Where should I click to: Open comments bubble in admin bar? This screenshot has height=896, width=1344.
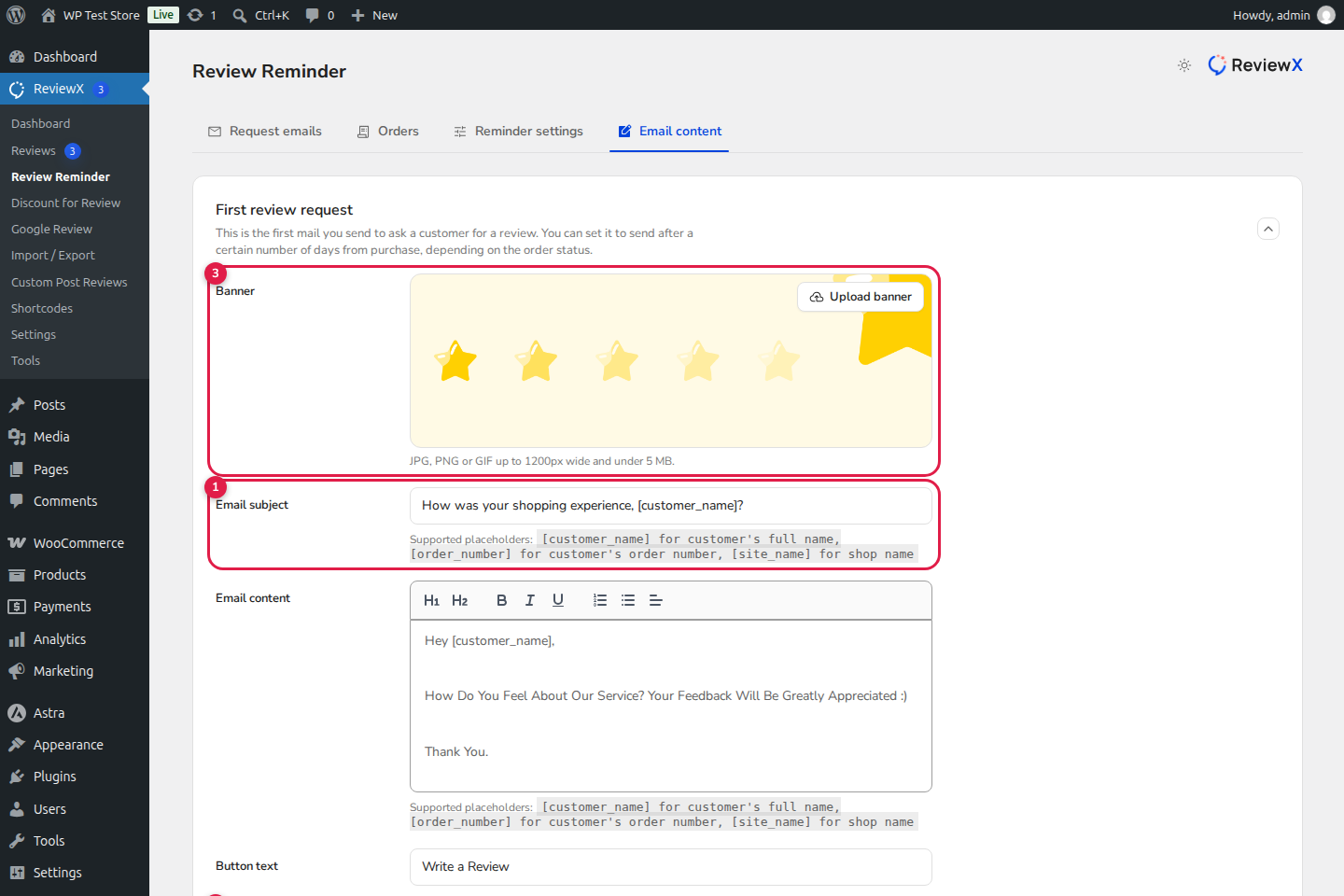coord(319,15)
